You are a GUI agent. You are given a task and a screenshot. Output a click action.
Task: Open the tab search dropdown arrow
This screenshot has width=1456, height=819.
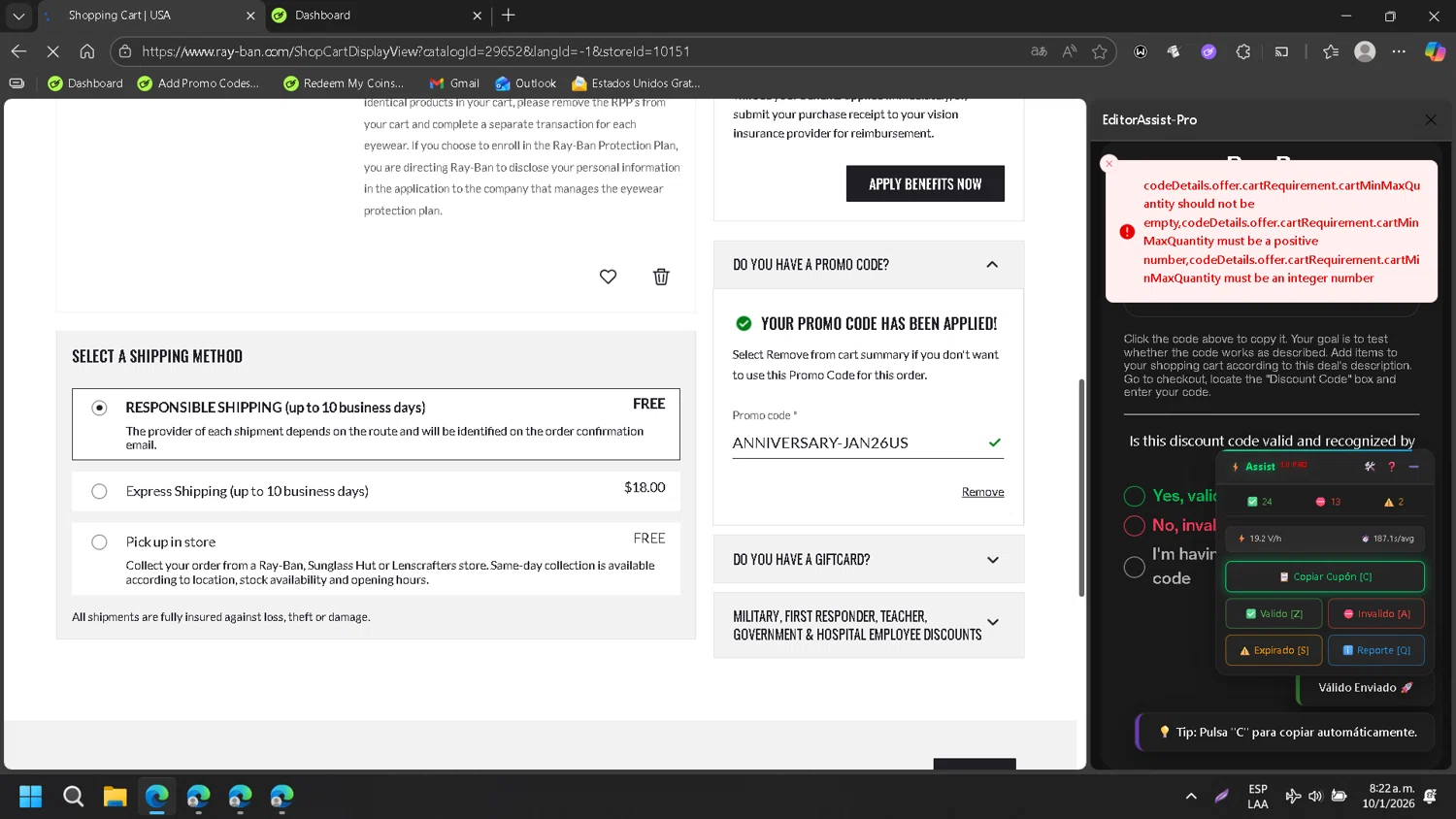(18, 16)
